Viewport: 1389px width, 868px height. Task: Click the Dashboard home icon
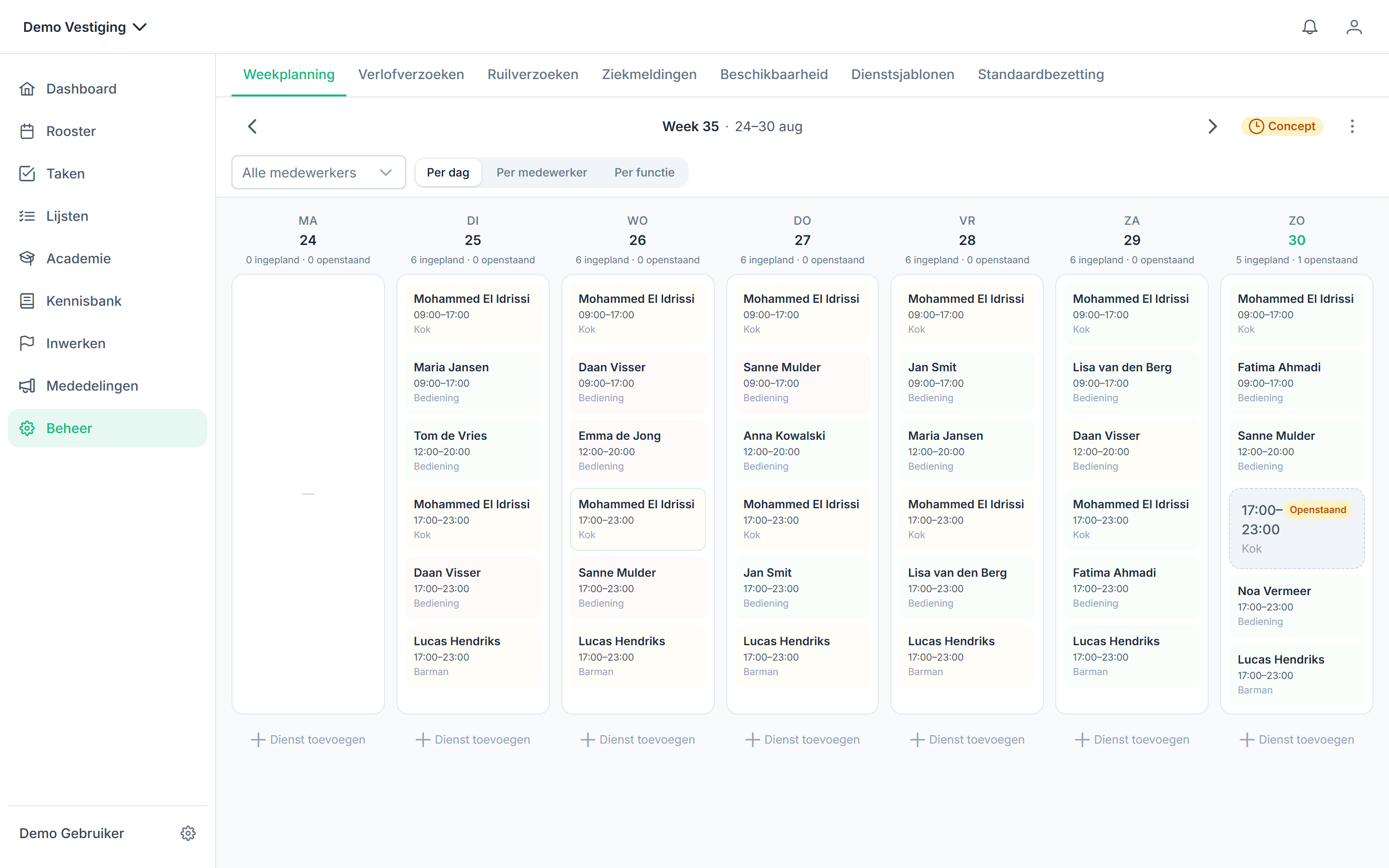click(x=27, y=89)
